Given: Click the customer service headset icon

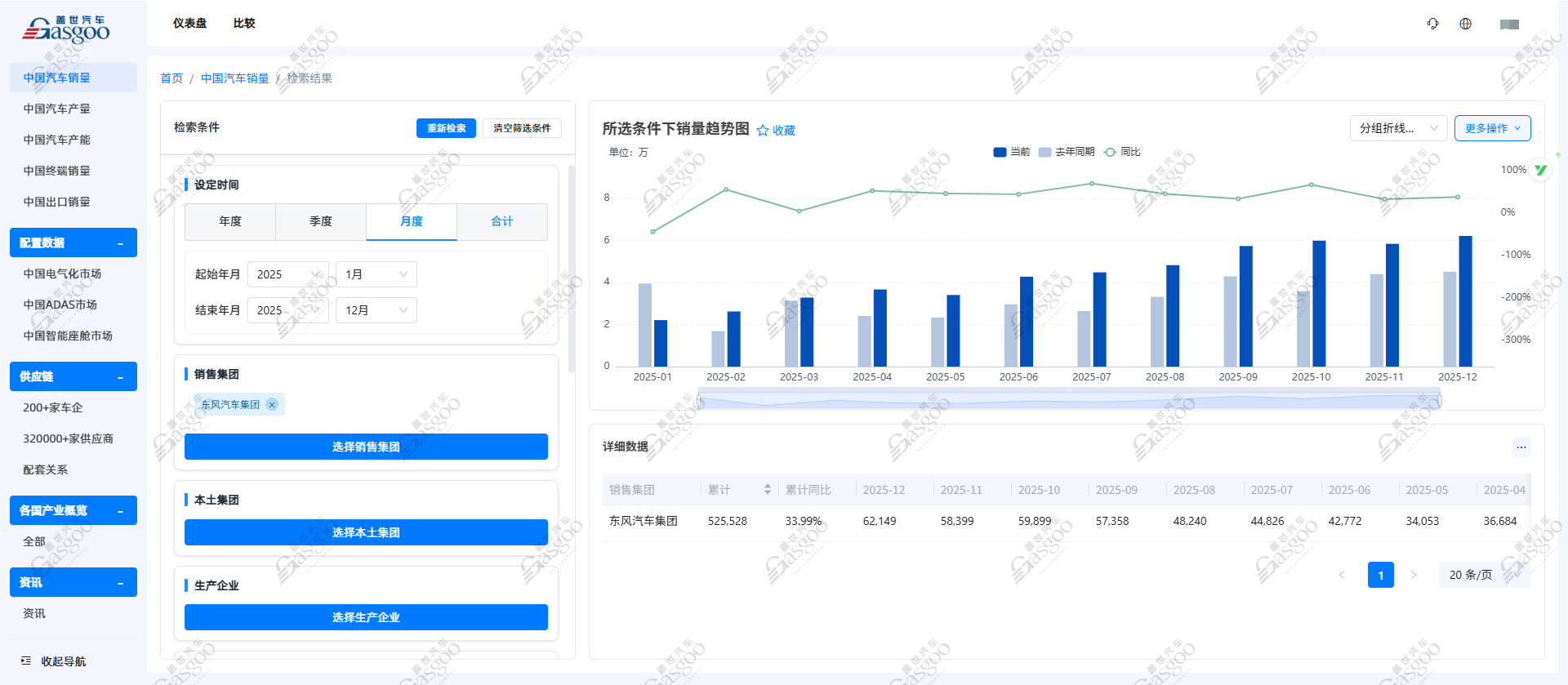Looking at the screenshot, I should coord(1432,24).
